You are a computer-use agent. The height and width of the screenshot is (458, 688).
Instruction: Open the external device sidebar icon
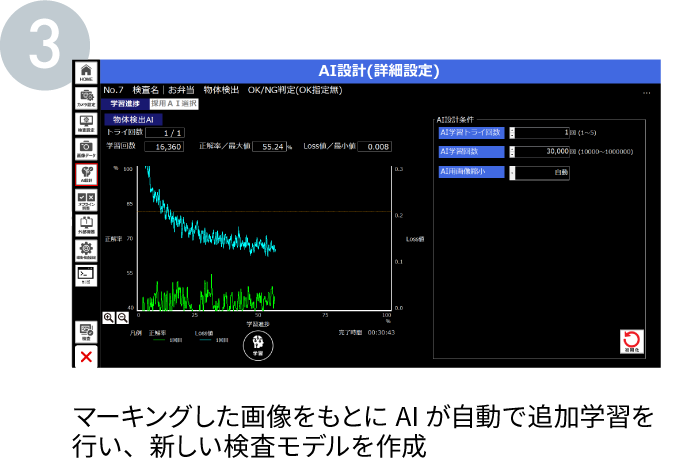pyautogui.click(x=86, y=225)
